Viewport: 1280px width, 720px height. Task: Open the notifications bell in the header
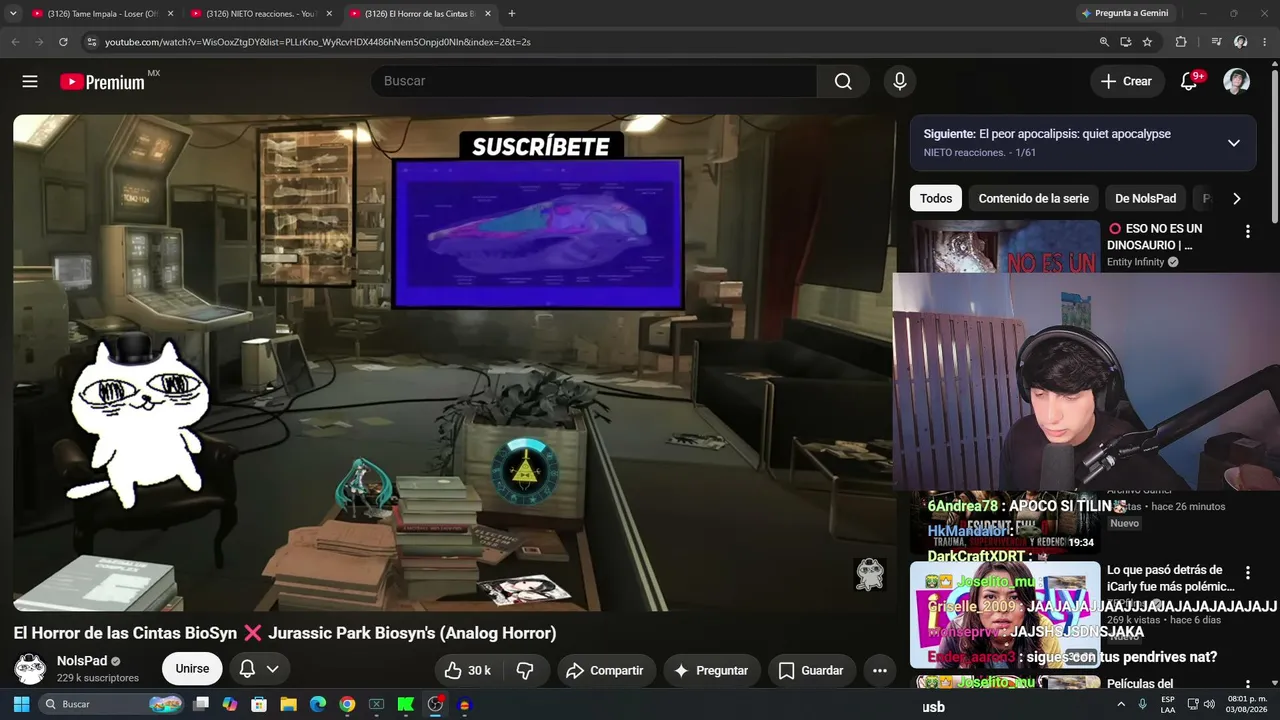[1189, 81]
